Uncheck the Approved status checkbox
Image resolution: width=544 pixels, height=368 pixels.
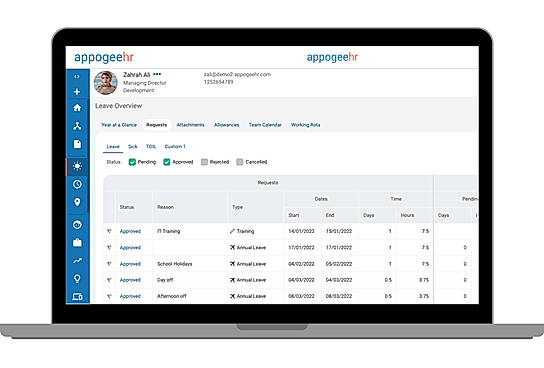pyautogui.click(x=167, y=162)
